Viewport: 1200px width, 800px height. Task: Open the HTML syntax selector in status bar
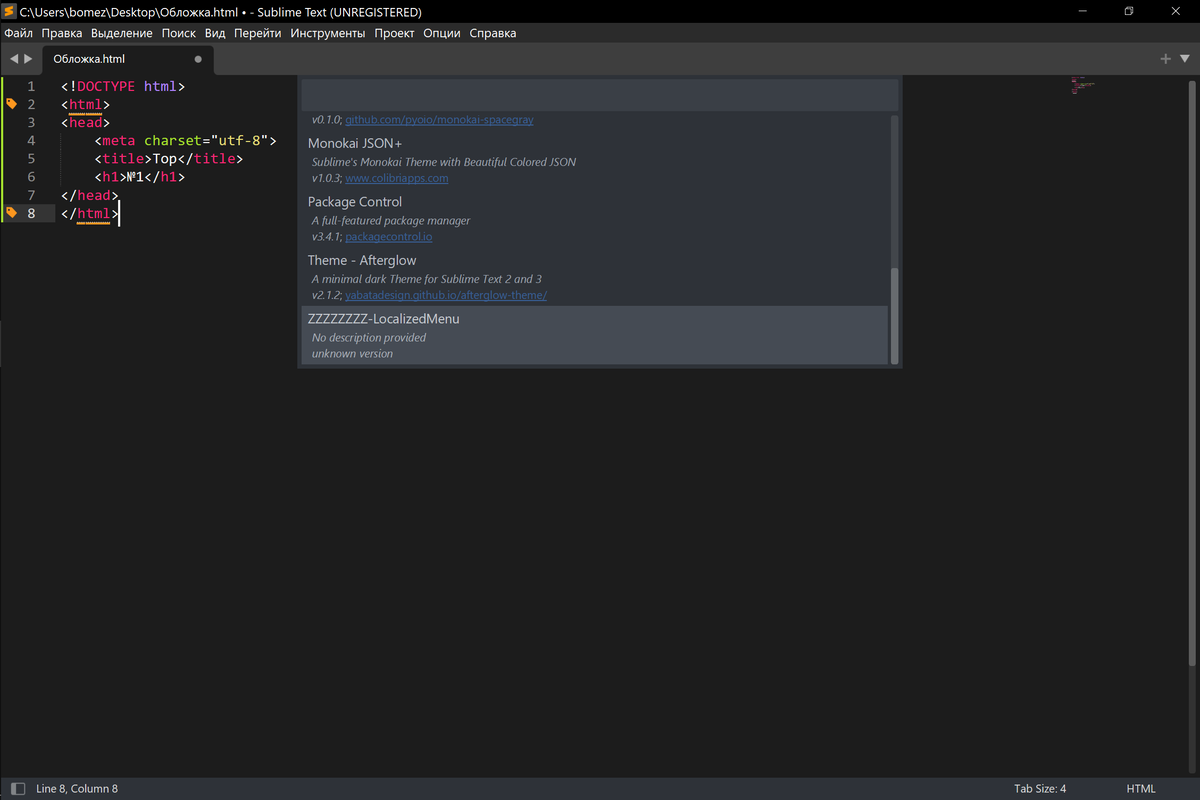1141,789
